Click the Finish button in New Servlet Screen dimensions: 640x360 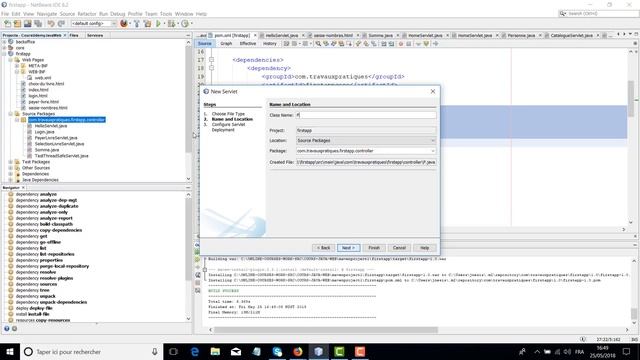point(374,248)
